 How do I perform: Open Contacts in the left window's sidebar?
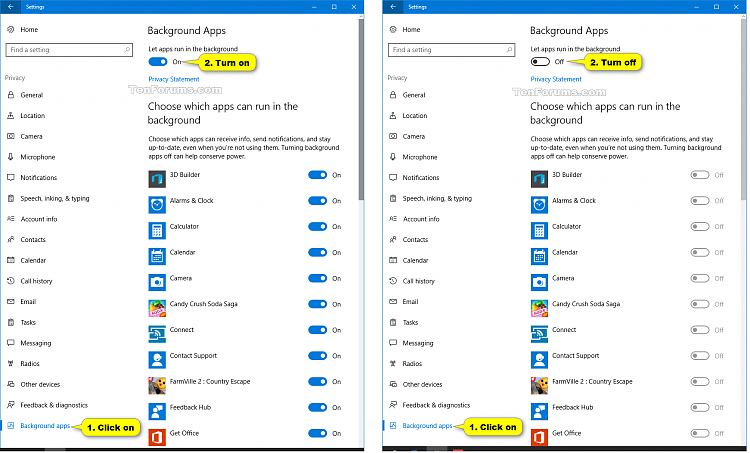pos(33,240)
